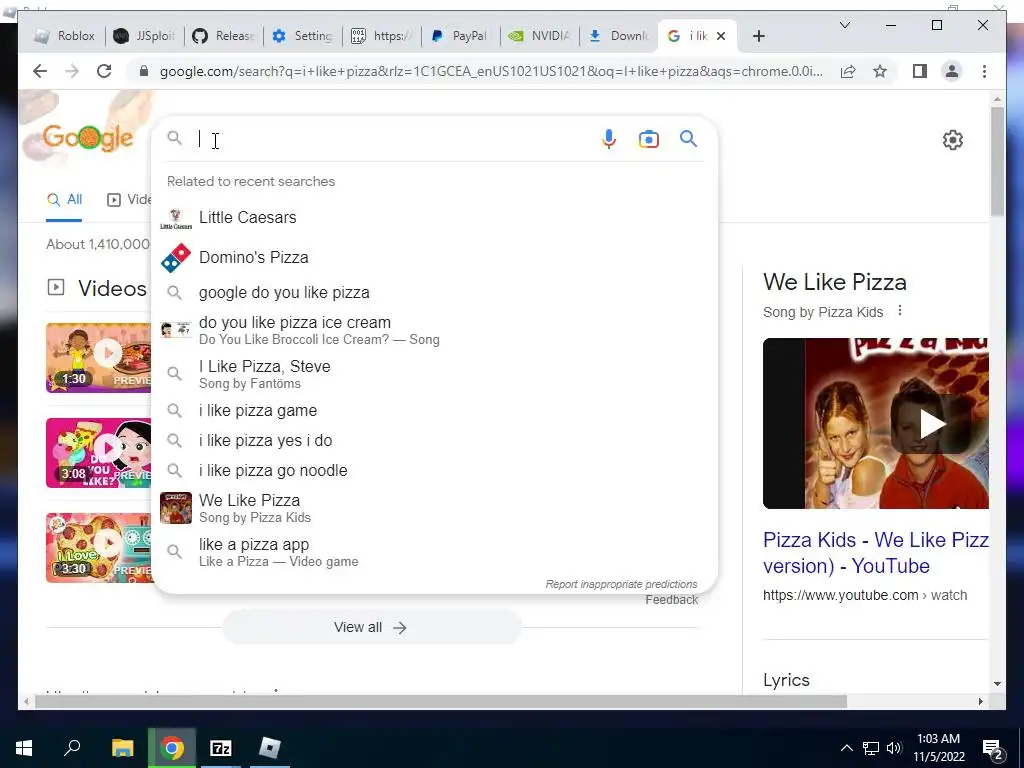The height and width of the screenshot is (768, 1024).
Task: Bookmark this page with the star icon
Action: click(880, 71)
